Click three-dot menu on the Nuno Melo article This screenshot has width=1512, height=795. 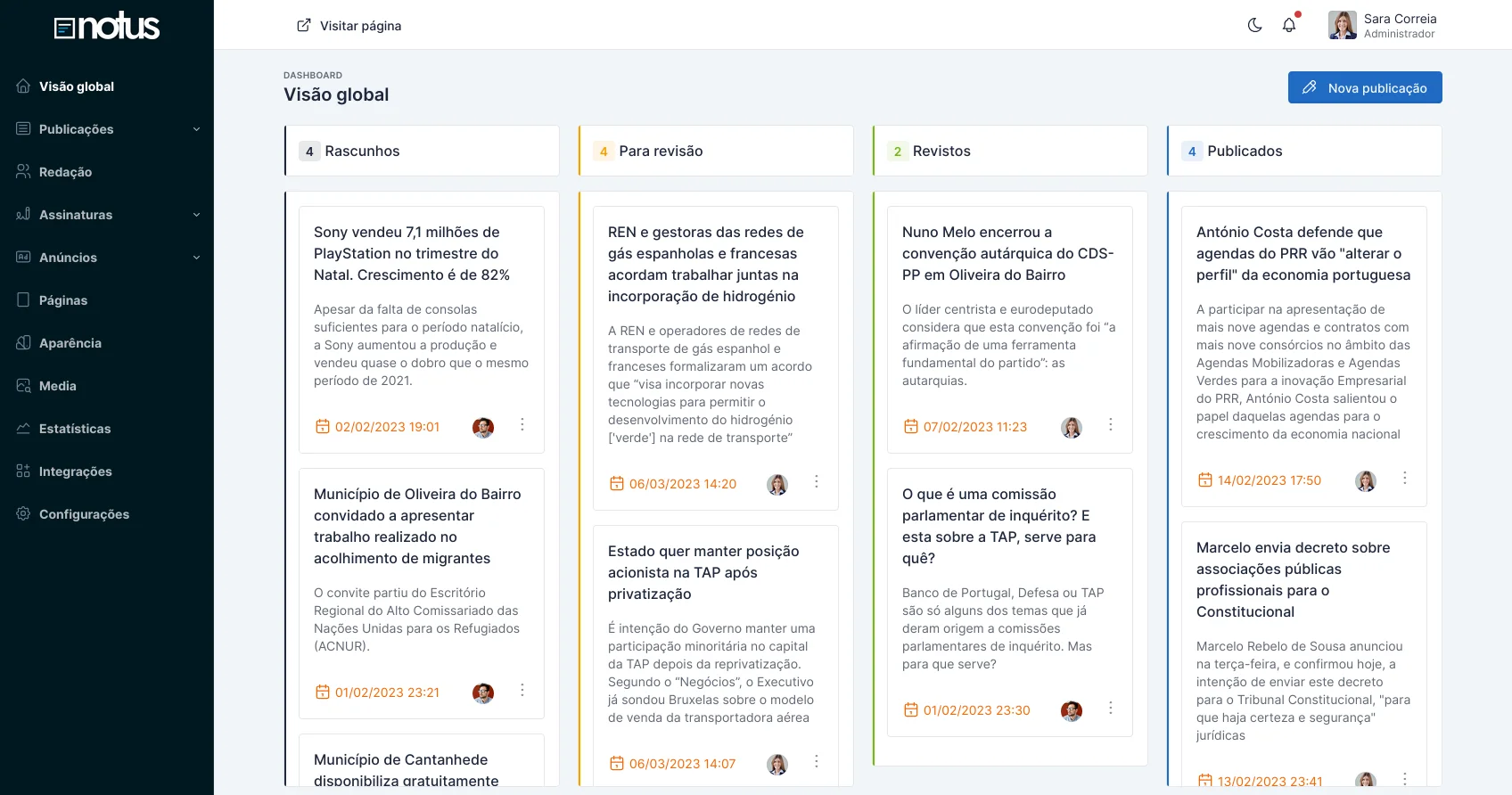point(1111,425)
